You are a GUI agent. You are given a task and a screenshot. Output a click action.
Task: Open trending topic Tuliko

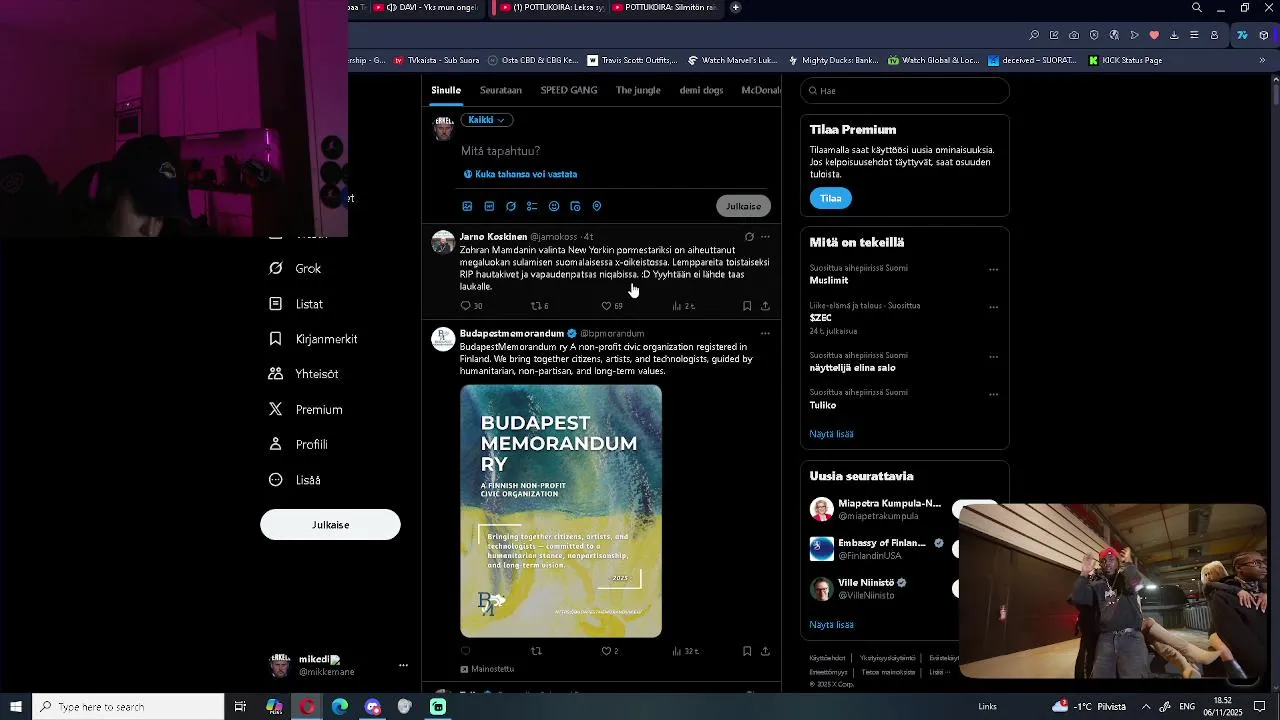pos(823,406)
